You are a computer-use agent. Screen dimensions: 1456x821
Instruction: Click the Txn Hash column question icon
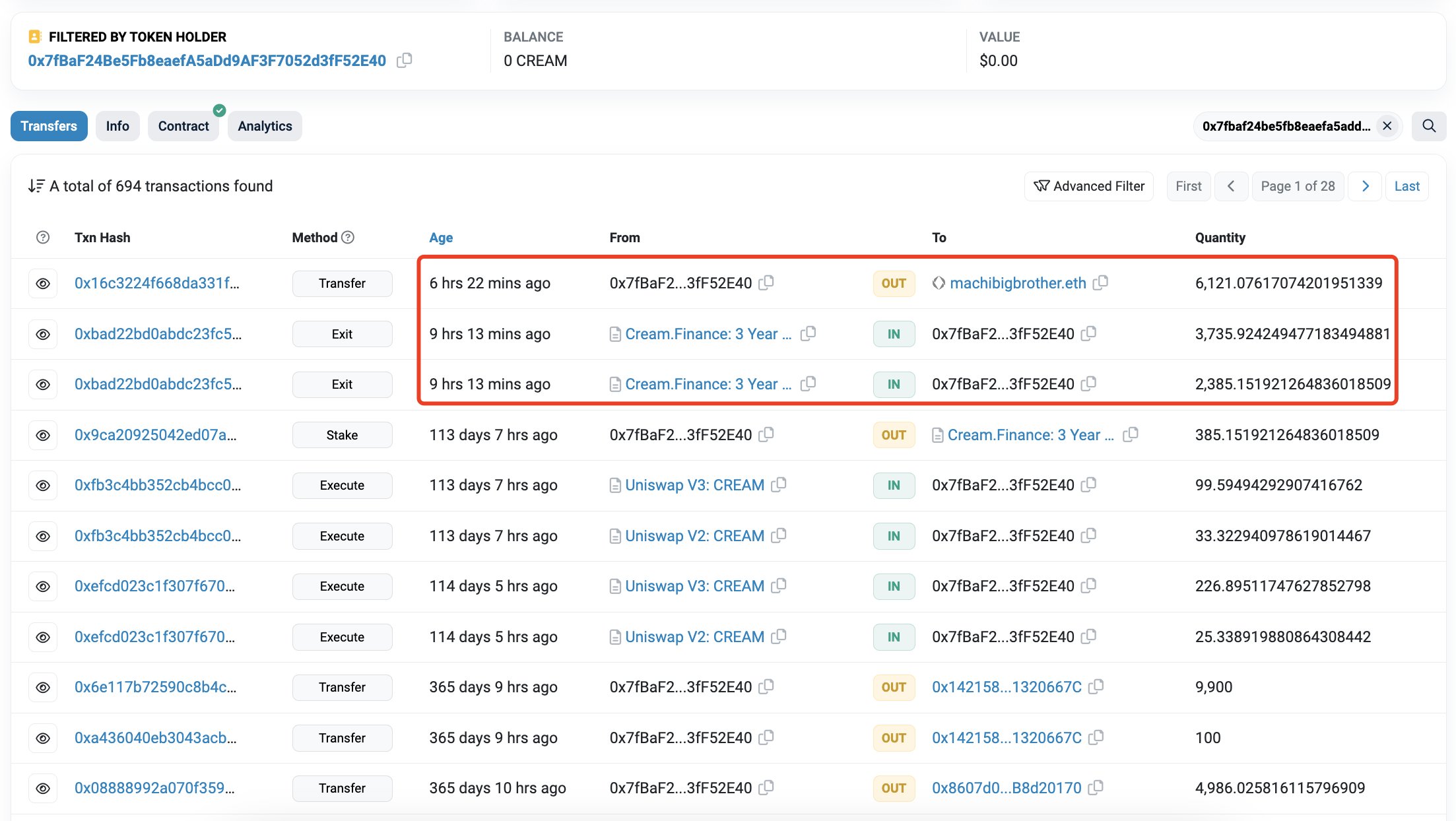click(43, 238)
